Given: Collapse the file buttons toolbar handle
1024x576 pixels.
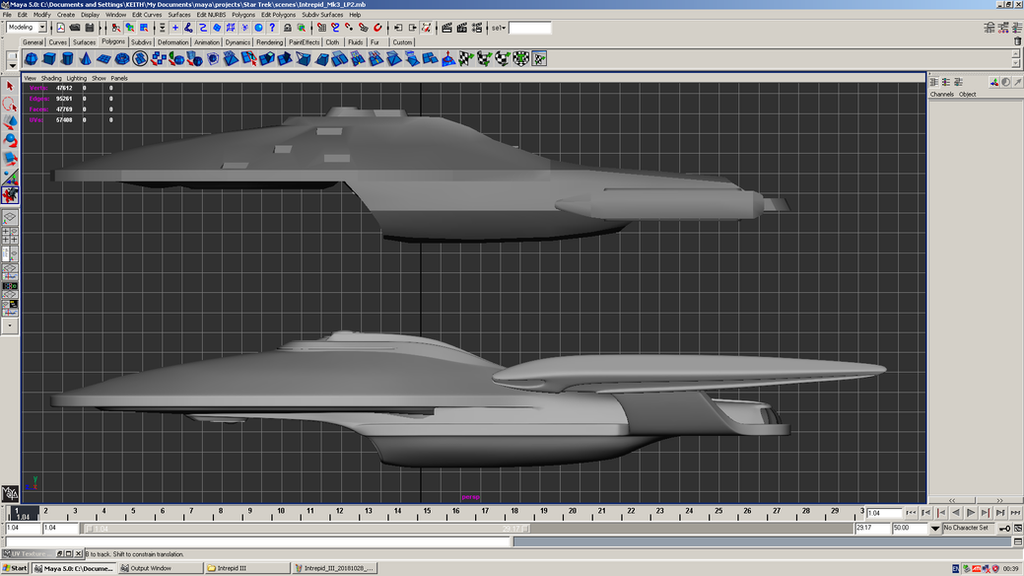Looking at the screenshot, I should [52, 27].
